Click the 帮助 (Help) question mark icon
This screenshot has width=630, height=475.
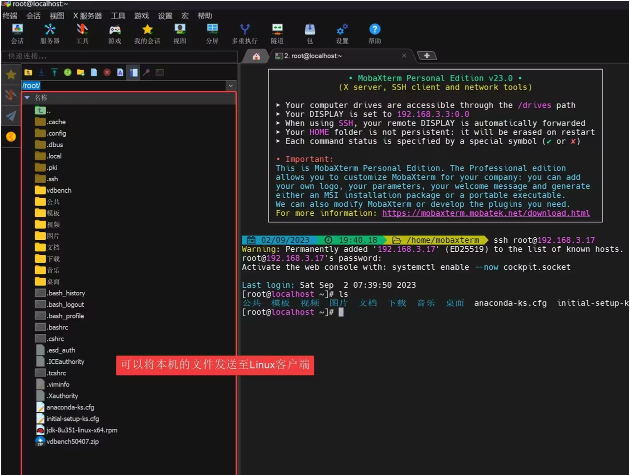[374, 33]
